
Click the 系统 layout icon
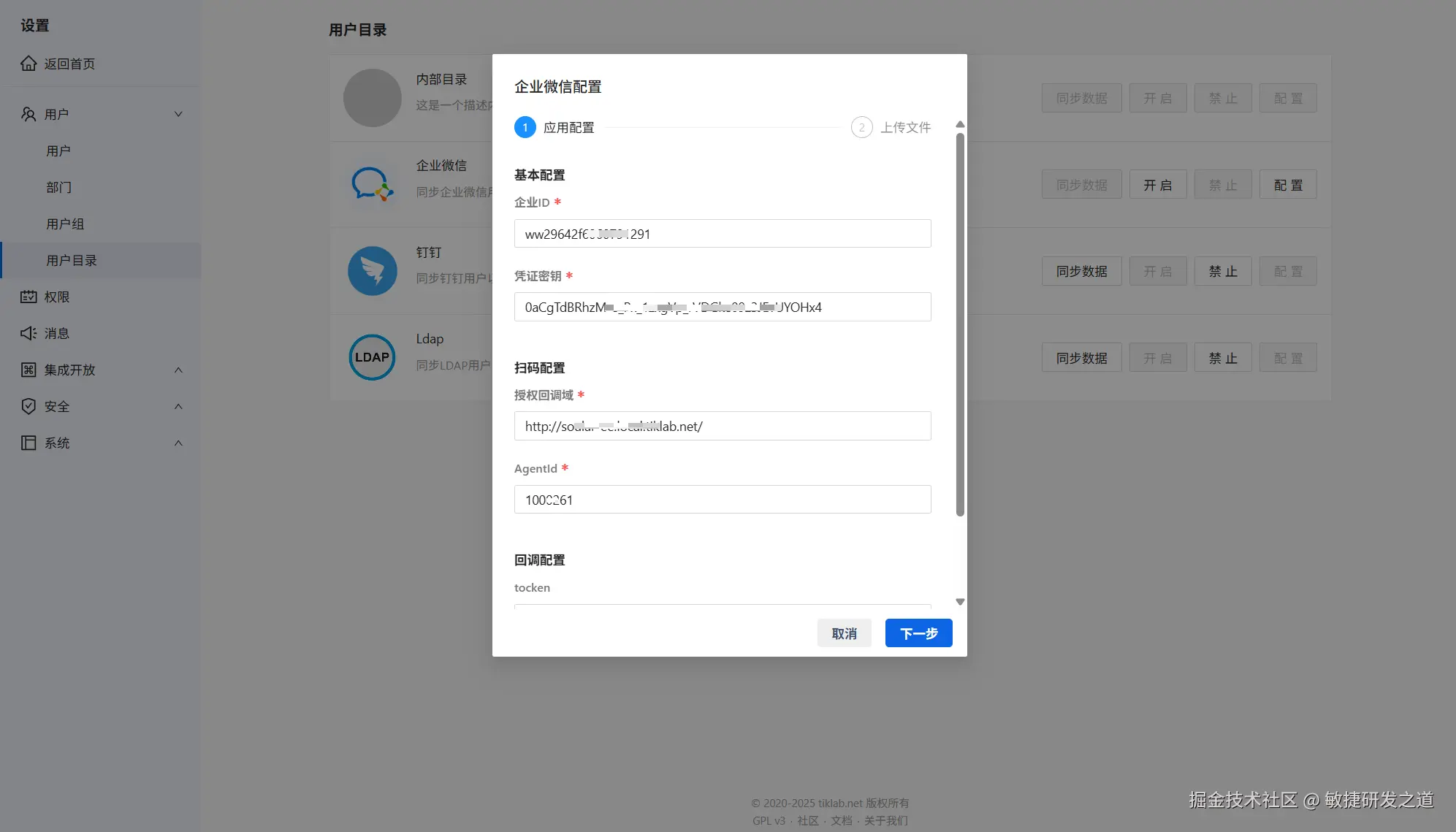28,443
